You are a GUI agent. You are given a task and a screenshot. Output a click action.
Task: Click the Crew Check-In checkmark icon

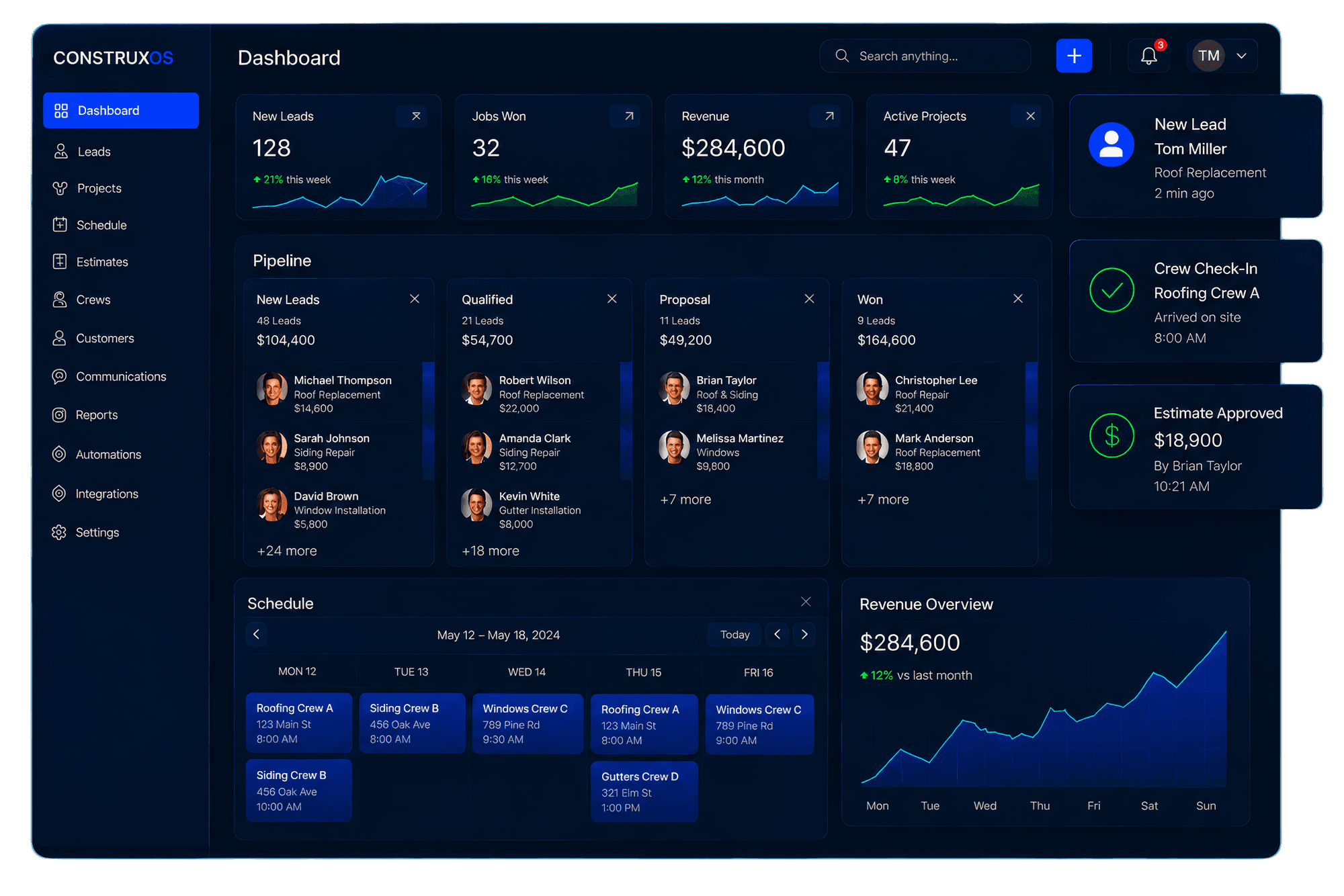coord(1112,290)
